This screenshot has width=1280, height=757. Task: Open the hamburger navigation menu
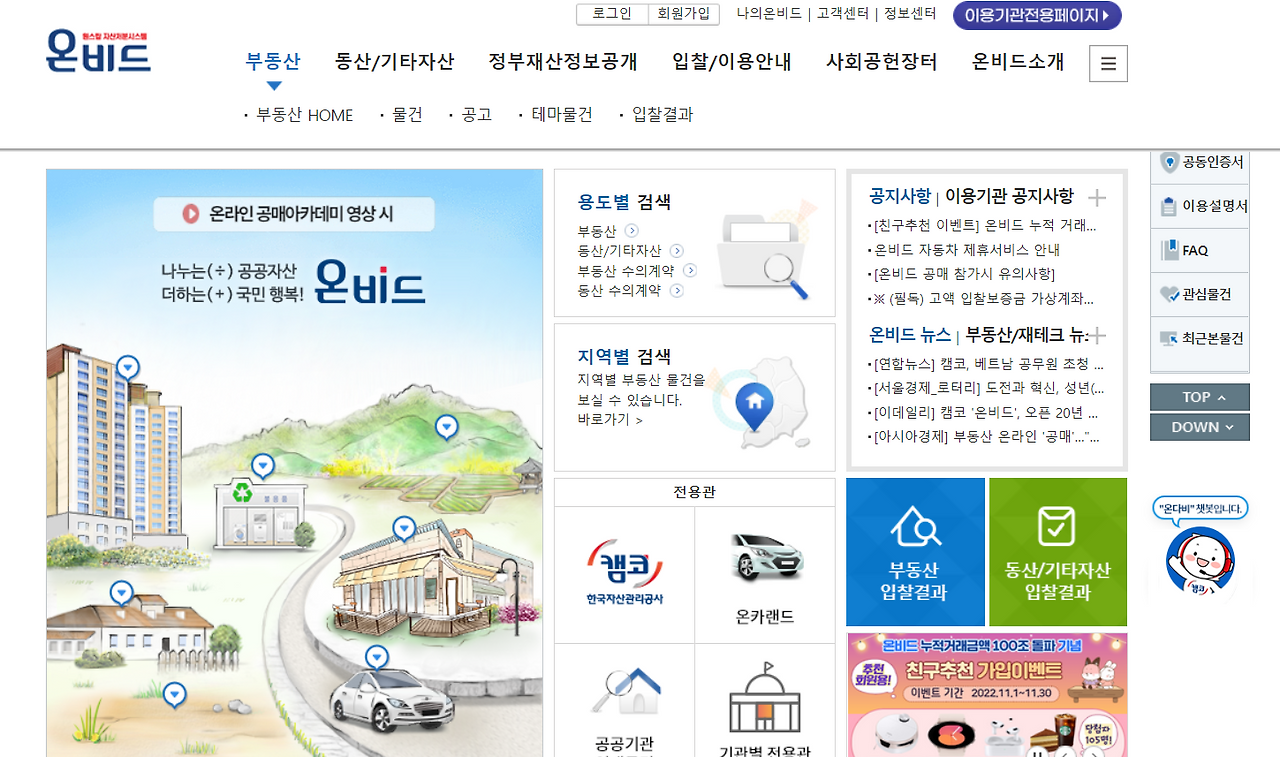tap(1107, 62)
